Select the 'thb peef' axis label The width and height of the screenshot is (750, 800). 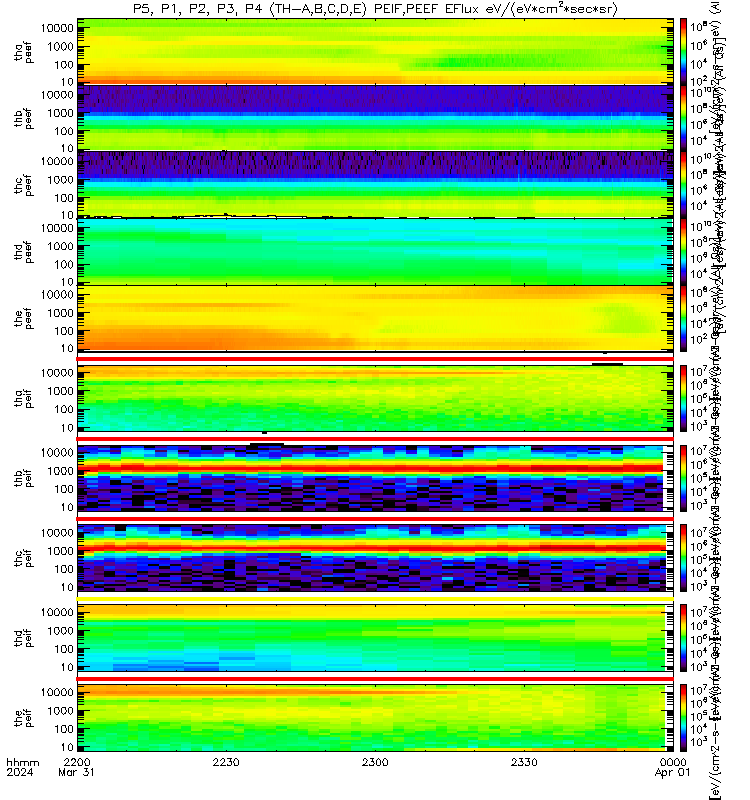23,118
